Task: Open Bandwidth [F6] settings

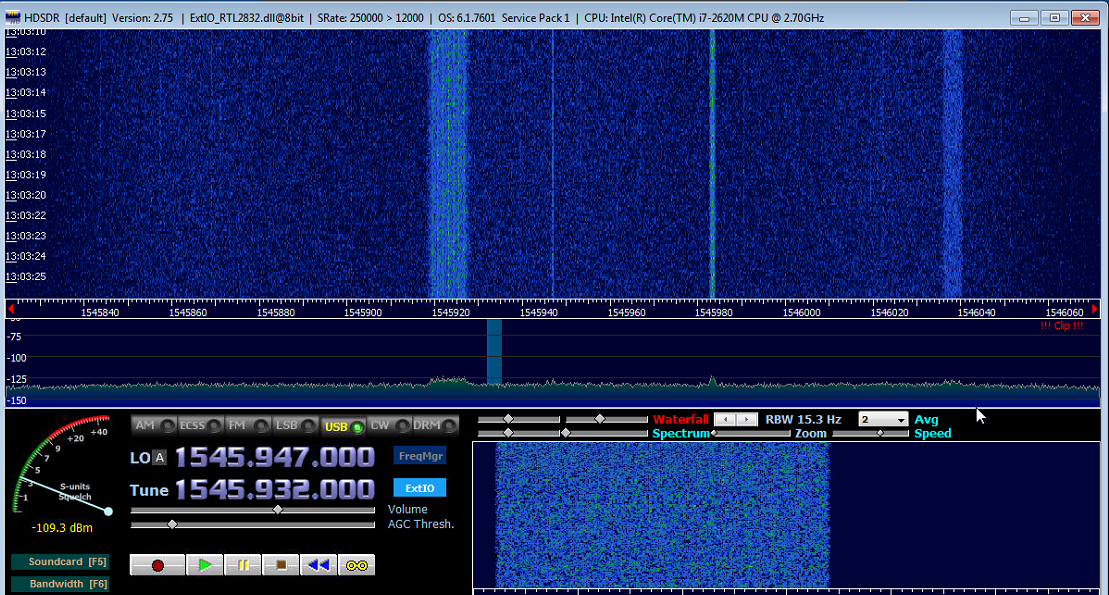Action: [x=59, y=584]
